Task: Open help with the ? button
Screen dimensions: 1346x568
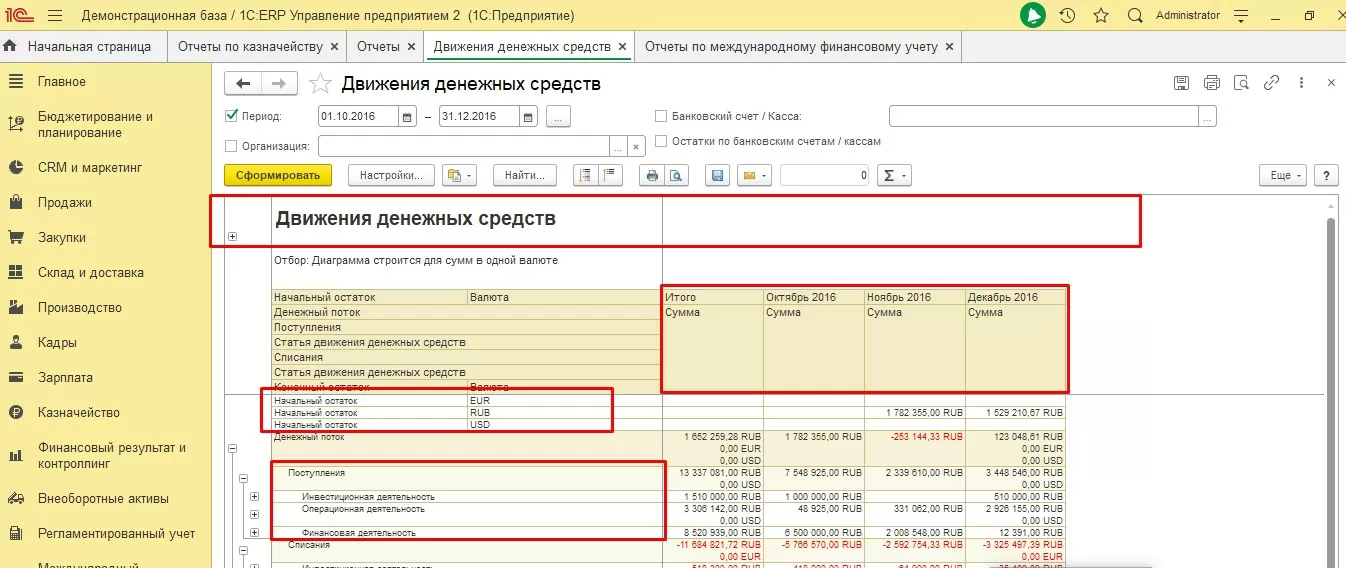Action: click(1326, 175)
